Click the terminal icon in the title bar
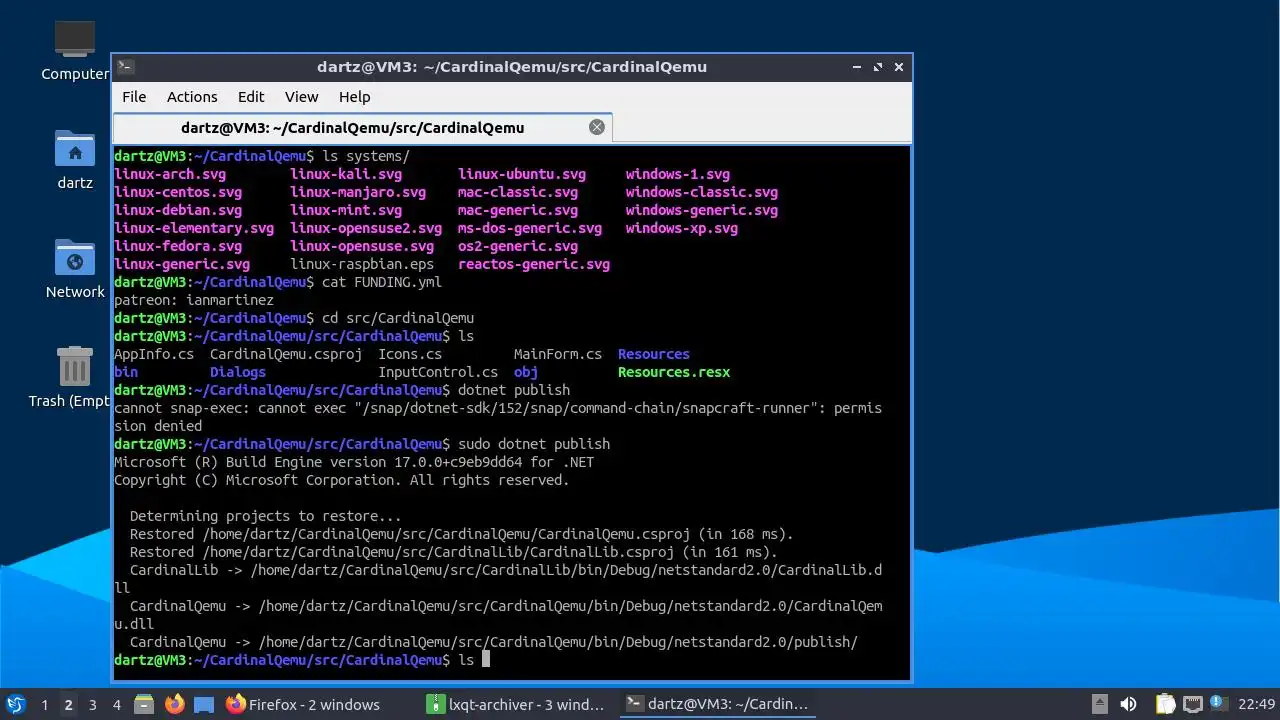This screenshot has width=1280, height=720. pos(125,67)
